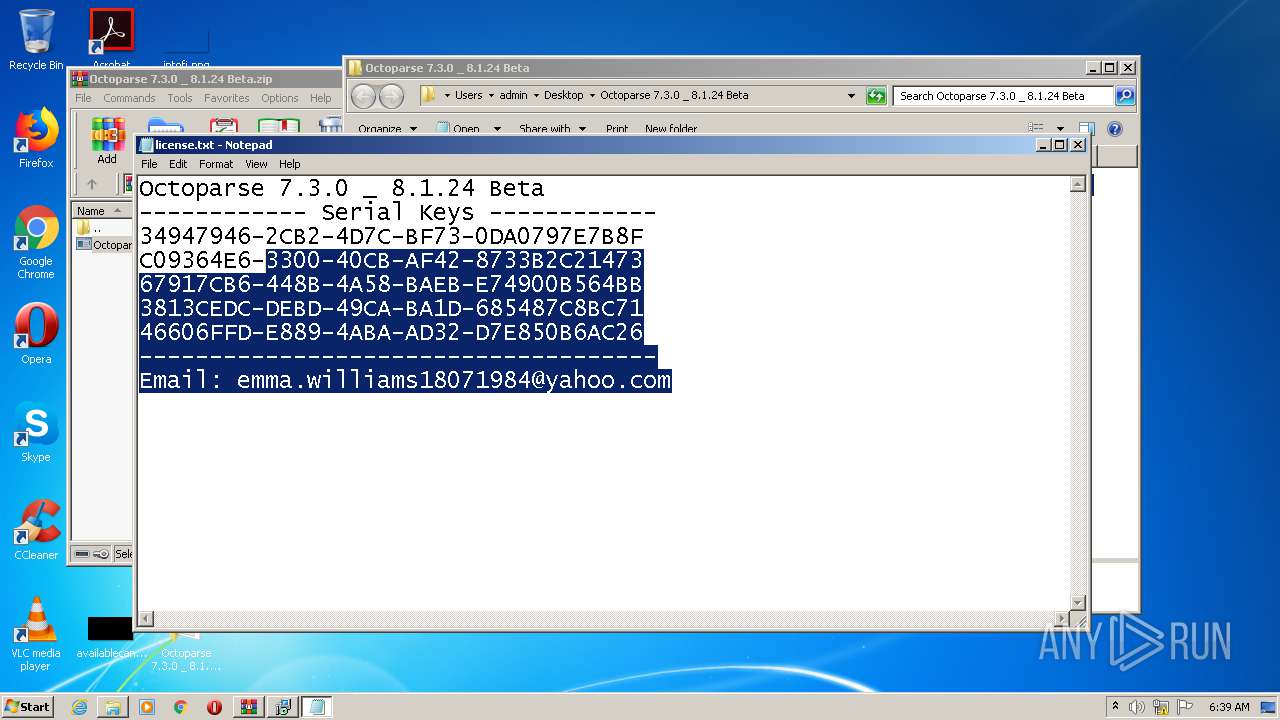Screen dimensions: 1280x720
Task: Open WinRAR Favorites menu
Action: coord(227,98)
